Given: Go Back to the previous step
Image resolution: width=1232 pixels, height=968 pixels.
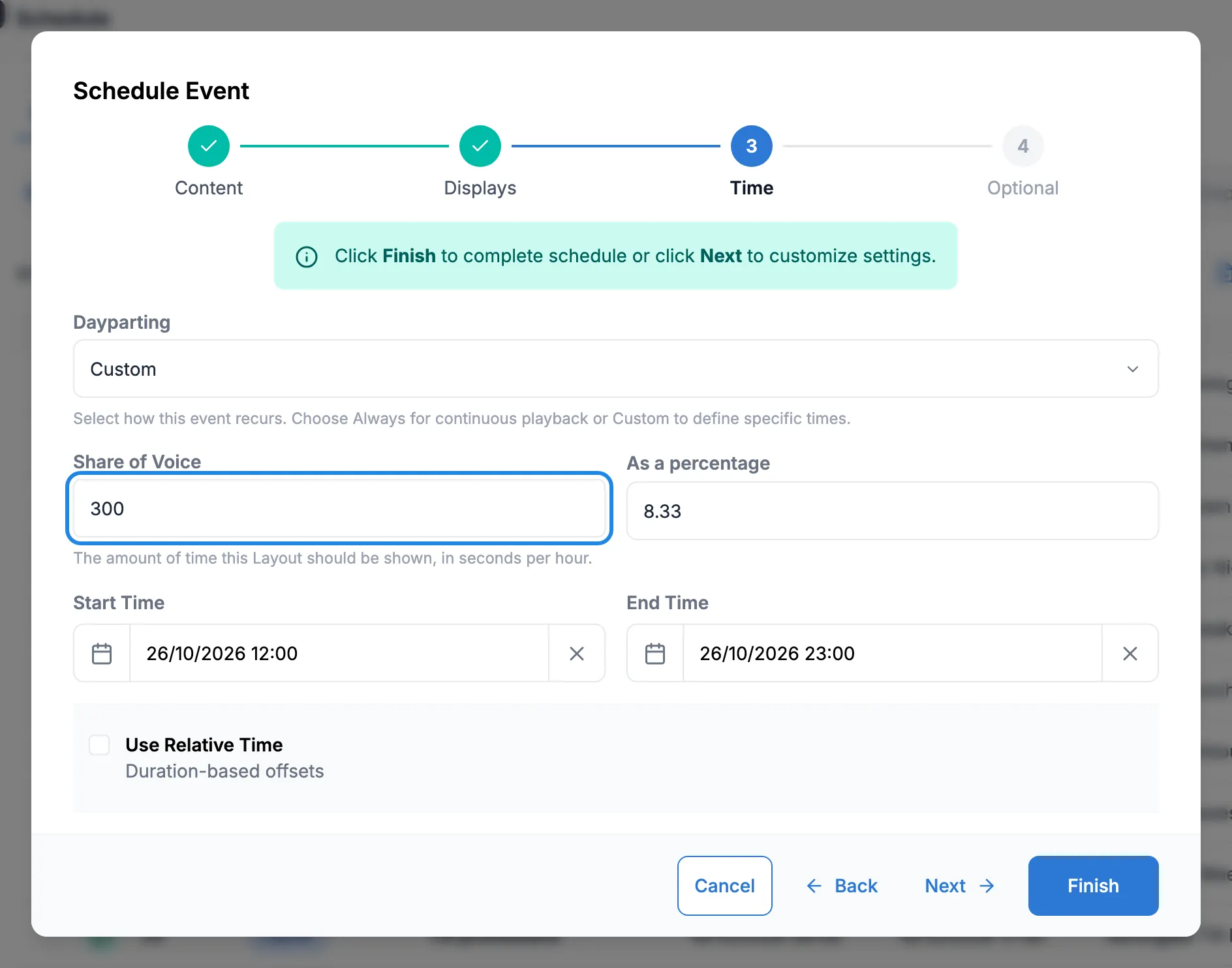Looking at the screenshot, I should click(842, 886).
